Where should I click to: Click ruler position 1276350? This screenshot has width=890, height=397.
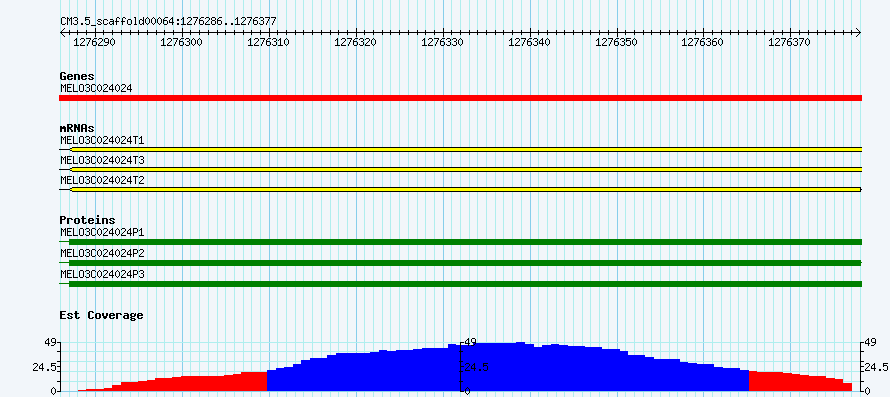click(616, 43)
